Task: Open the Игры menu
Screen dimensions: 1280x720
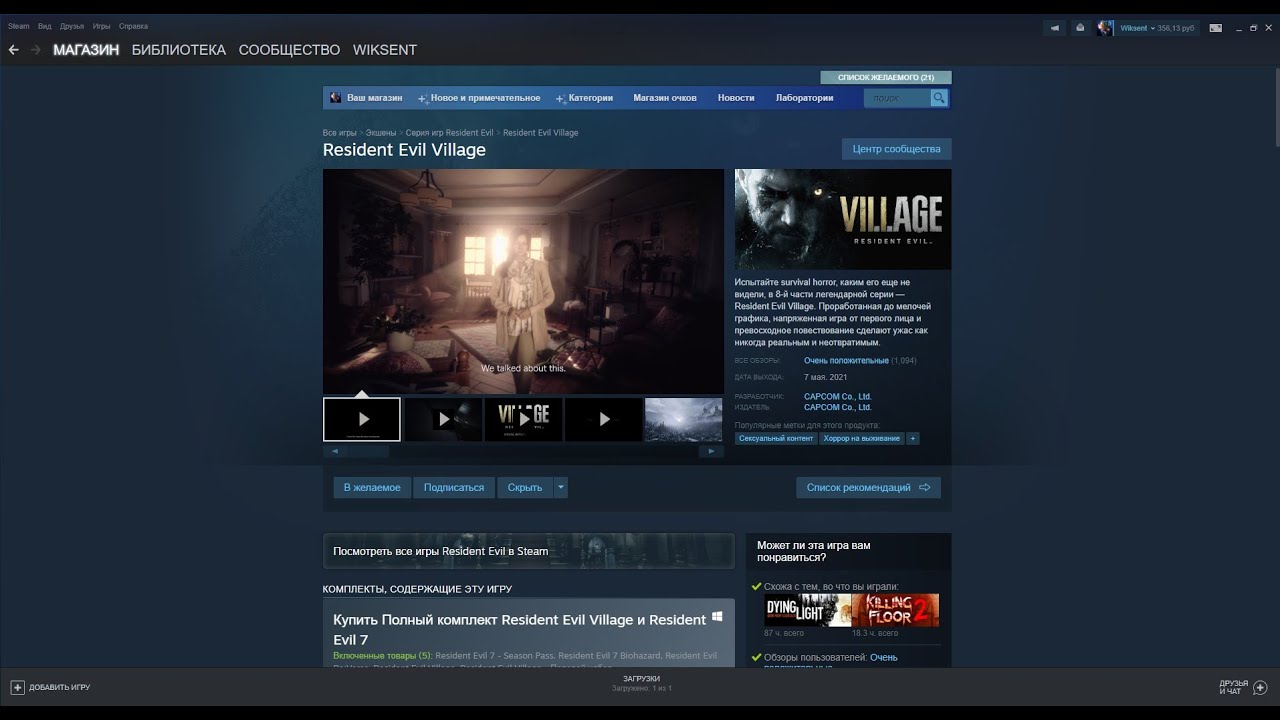Action: 101,26
